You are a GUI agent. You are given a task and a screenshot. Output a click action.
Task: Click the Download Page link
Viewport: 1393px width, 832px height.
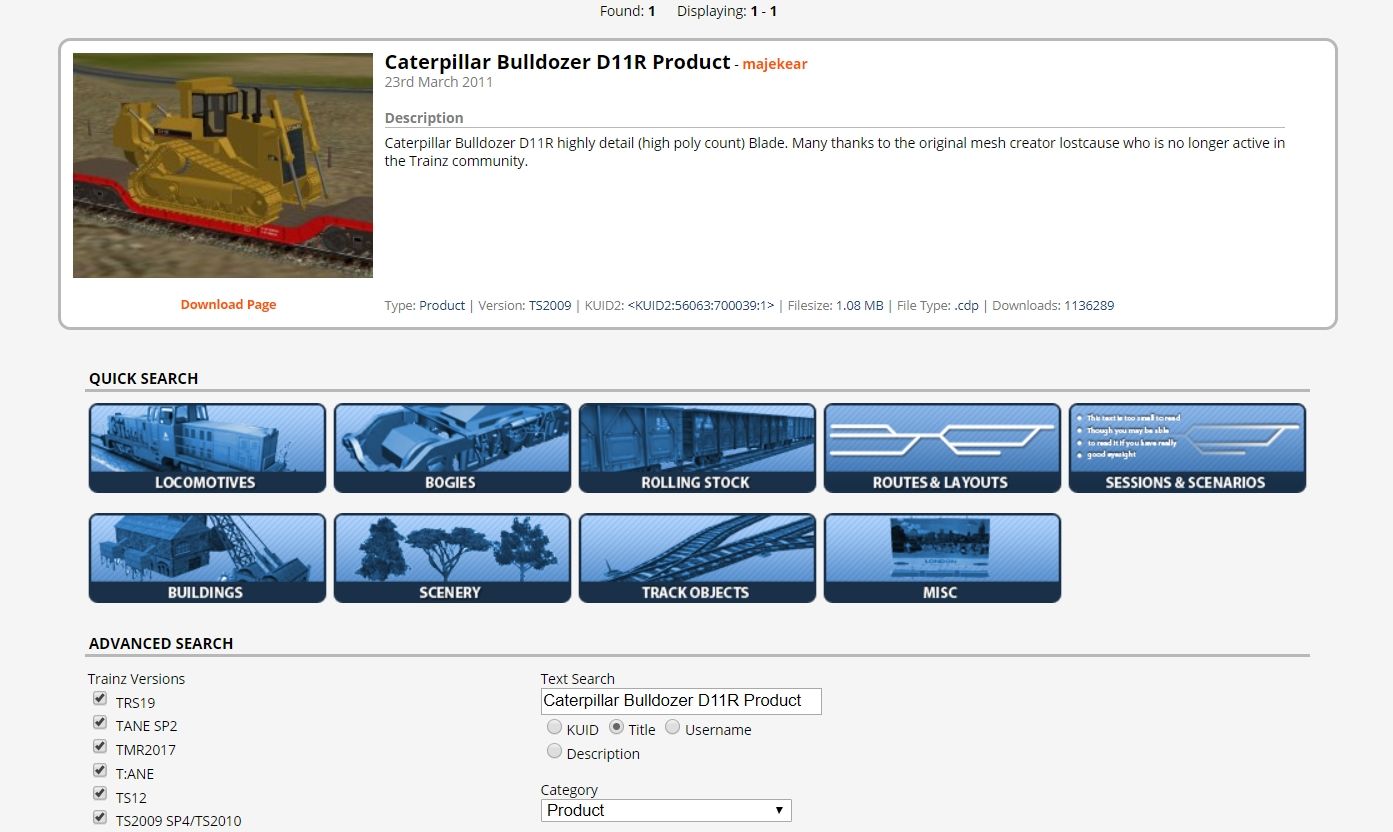[x=228, y=305]
